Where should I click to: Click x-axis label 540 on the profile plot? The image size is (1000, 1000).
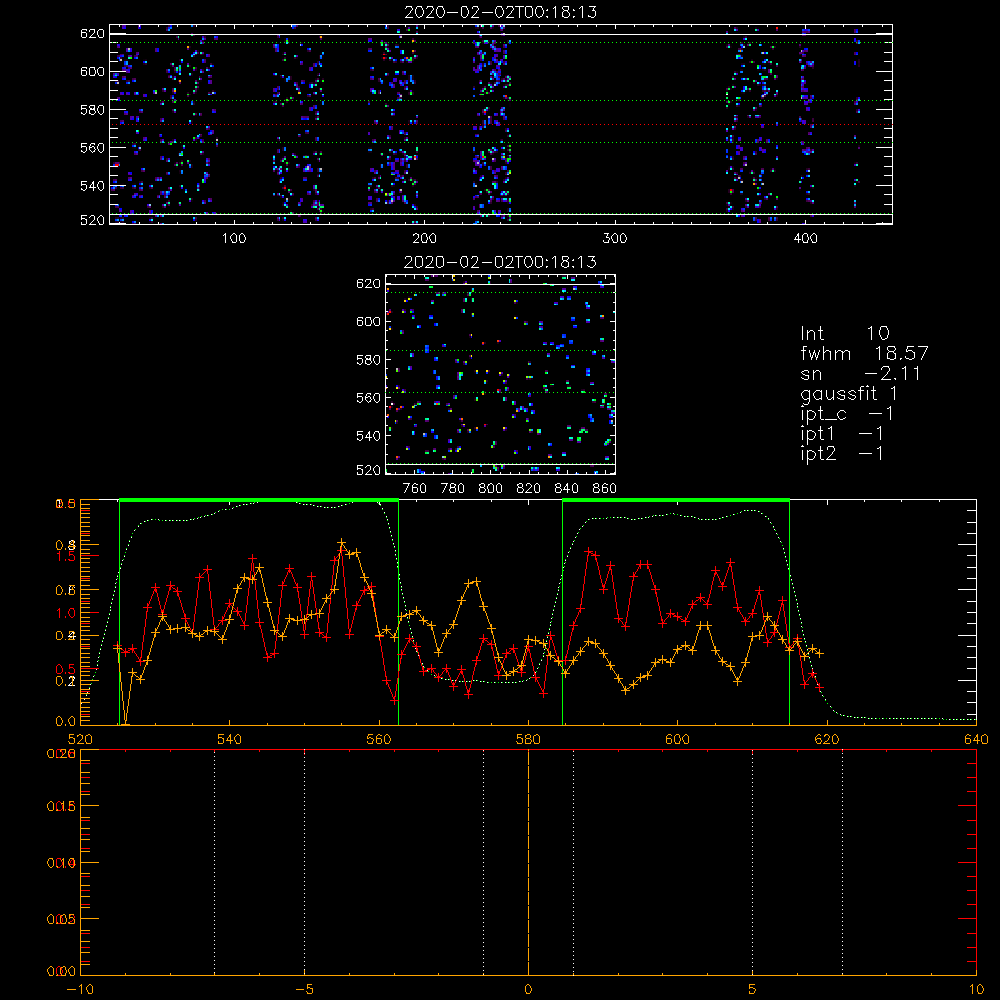pyautogui.click(x=230, y=739)
